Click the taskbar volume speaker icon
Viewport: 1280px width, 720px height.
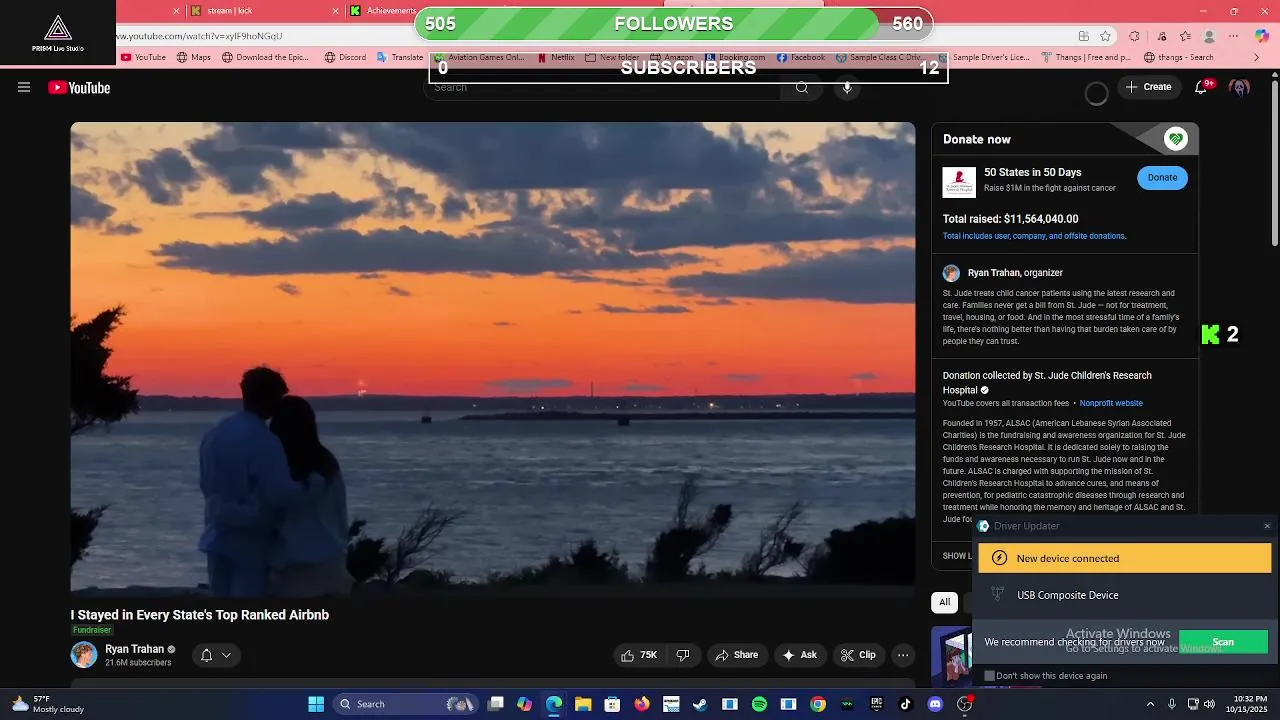pos(1209,704)
